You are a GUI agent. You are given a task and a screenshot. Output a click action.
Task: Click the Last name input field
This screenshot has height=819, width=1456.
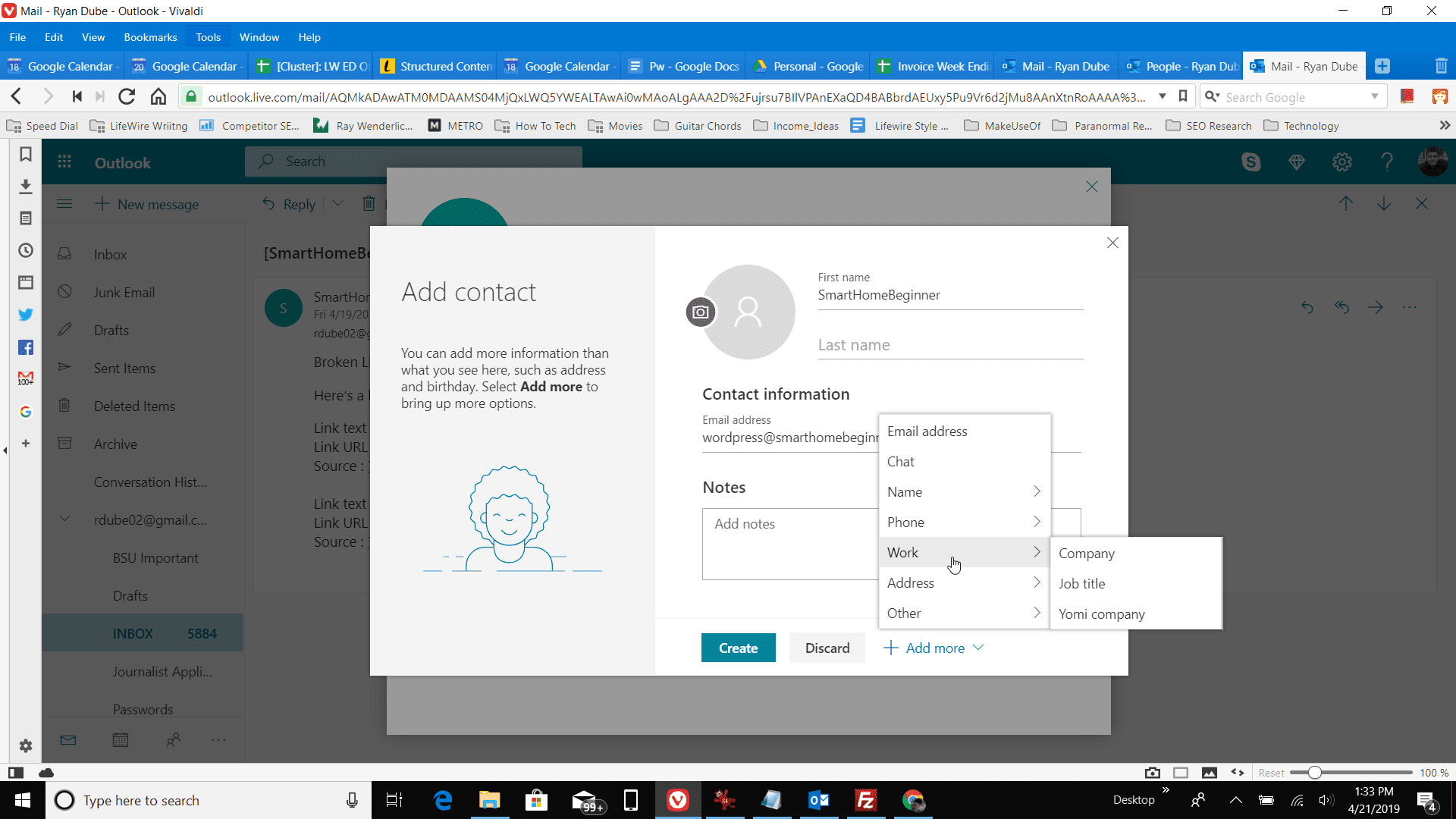pyautogui.click(x=950, y=345)
